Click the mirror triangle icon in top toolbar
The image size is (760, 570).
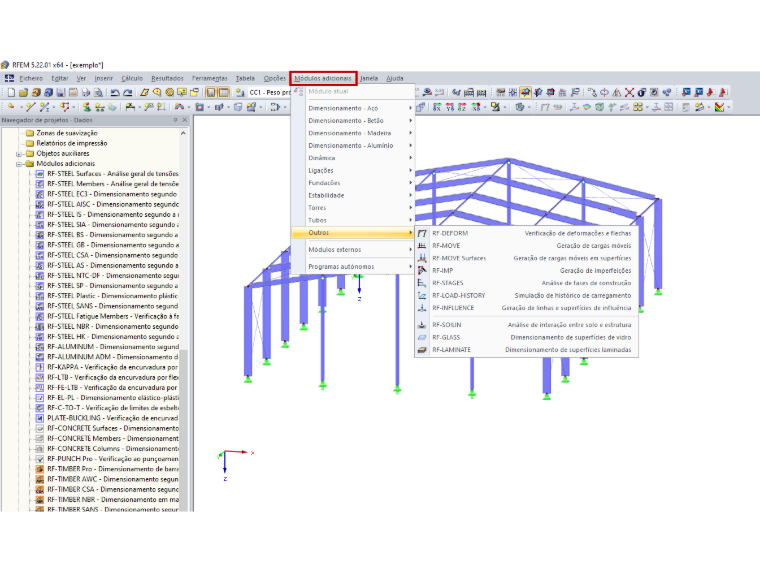[617, 92]
